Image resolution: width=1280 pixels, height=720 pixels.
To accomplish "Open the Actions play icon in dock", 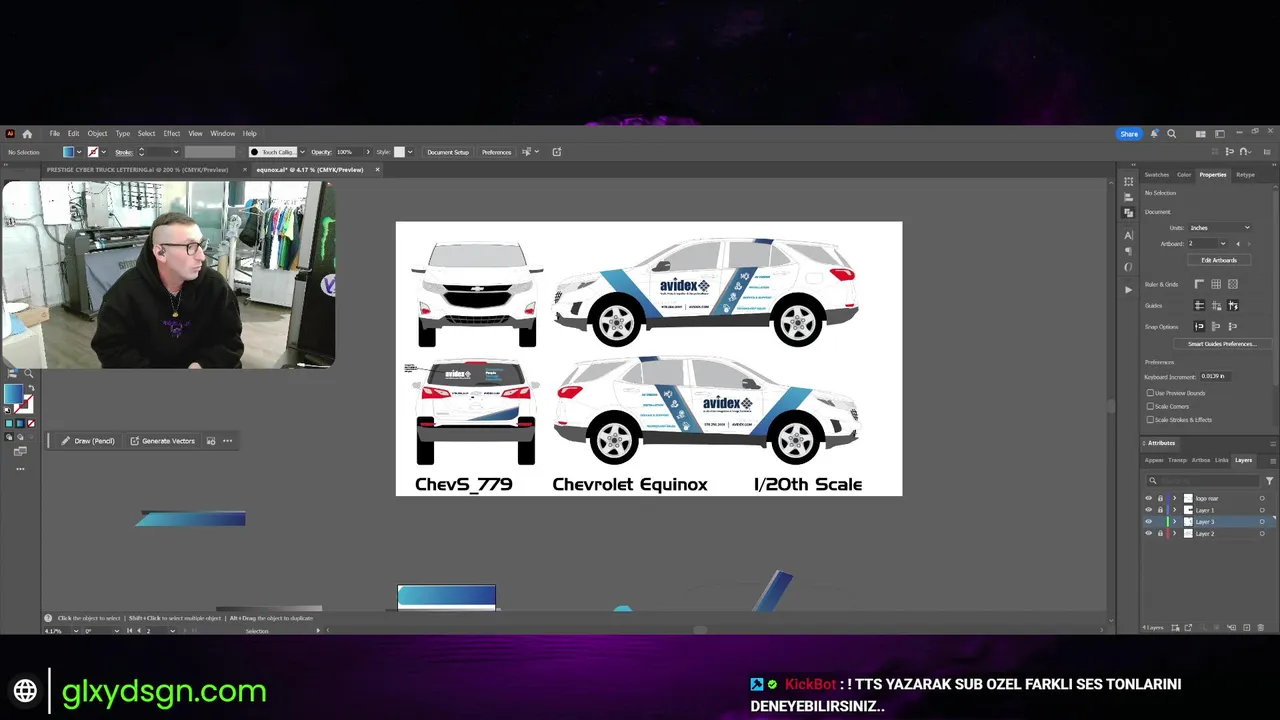I will click(1128, 290).
